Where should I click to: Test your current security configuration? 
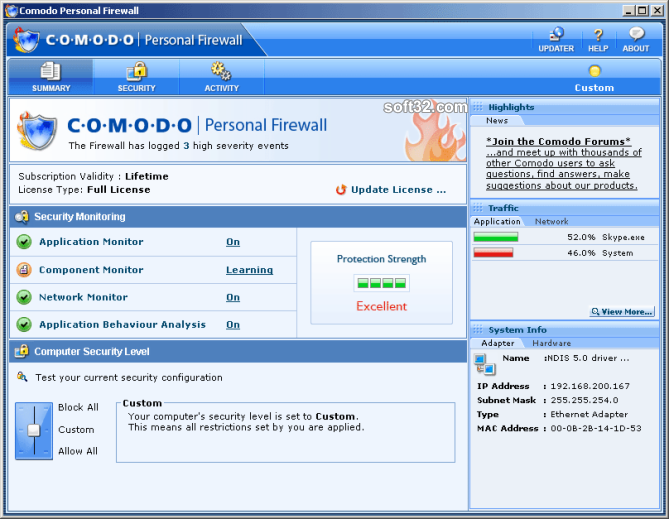(x=129, y=378)
